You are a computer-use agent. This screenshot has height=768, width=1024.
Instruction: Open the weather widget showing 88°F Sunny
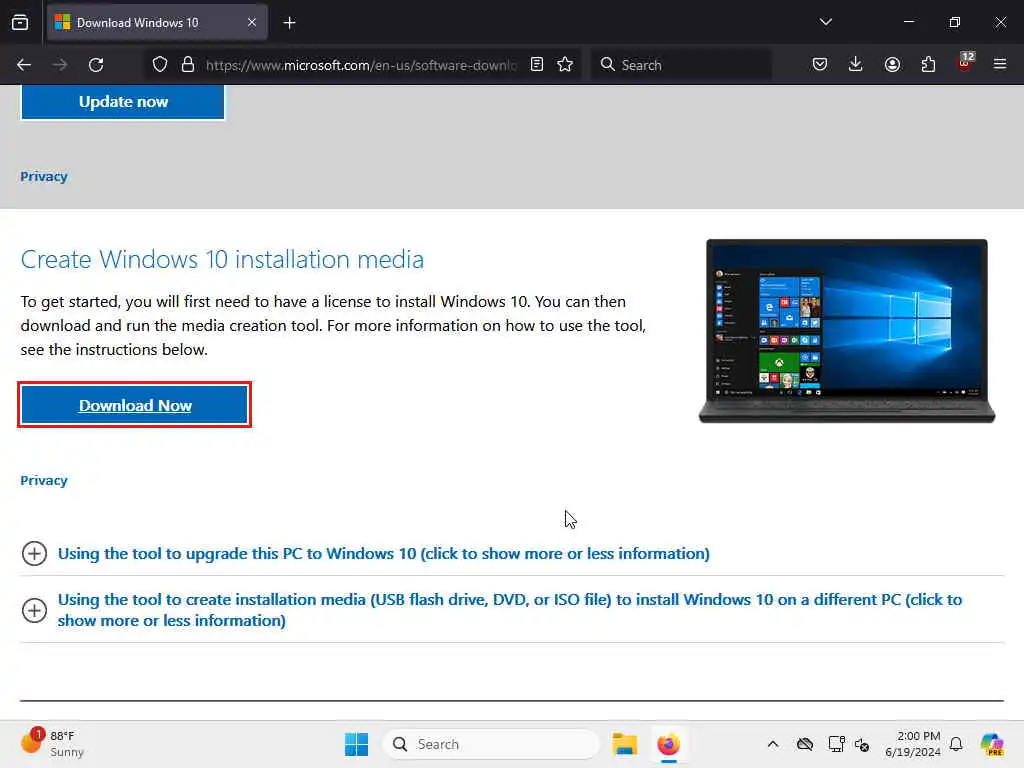point(52,744)
